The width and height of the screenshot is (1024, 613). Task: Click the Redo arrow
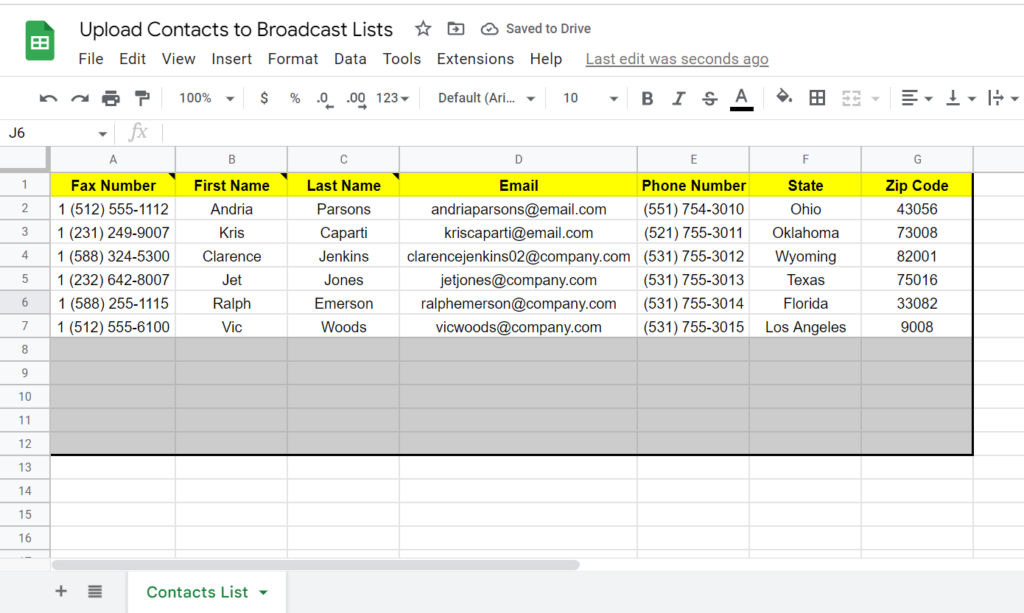pos(80,99)
